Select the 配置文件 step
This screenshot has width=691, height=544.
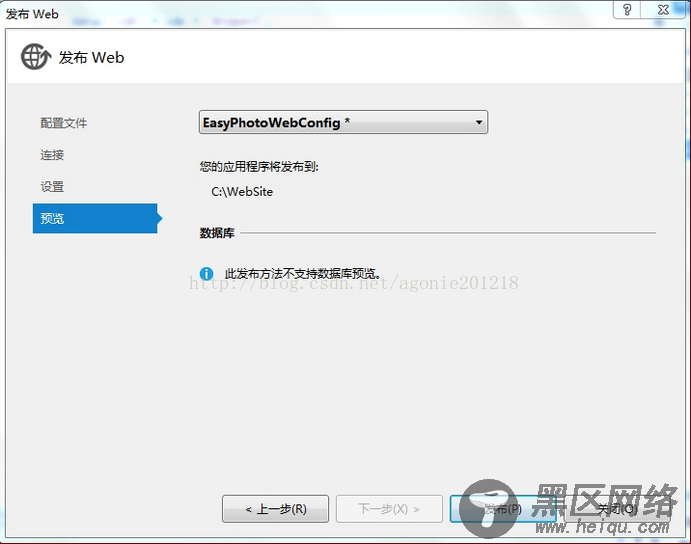point(64,123)
